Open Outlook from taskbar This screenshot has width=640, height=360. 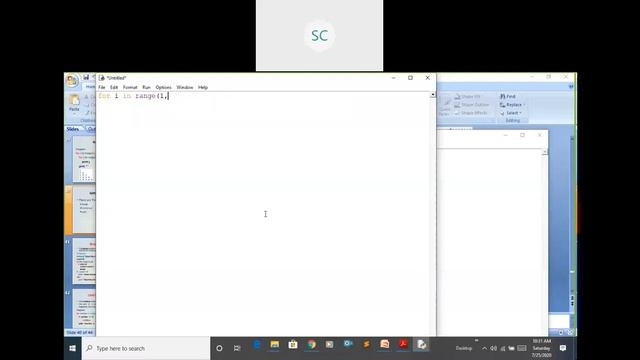click(348, 345)
